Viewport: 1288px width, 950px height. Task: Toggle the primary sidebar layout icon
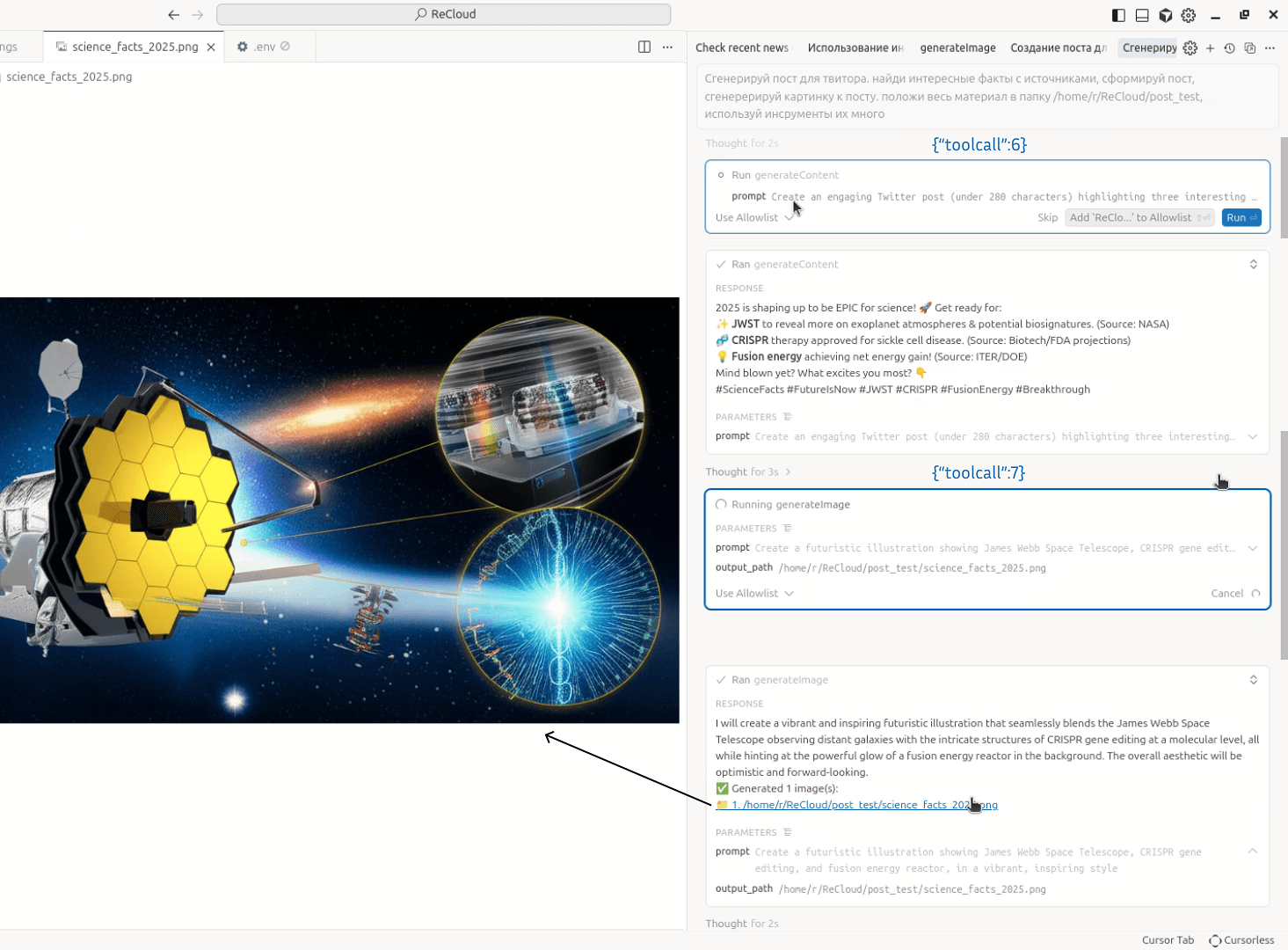1118,15
